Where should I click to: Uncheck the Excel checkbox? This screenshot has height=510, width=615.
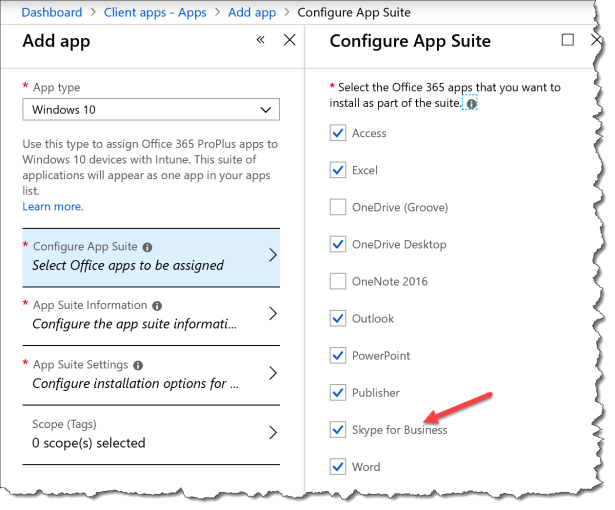338,170
